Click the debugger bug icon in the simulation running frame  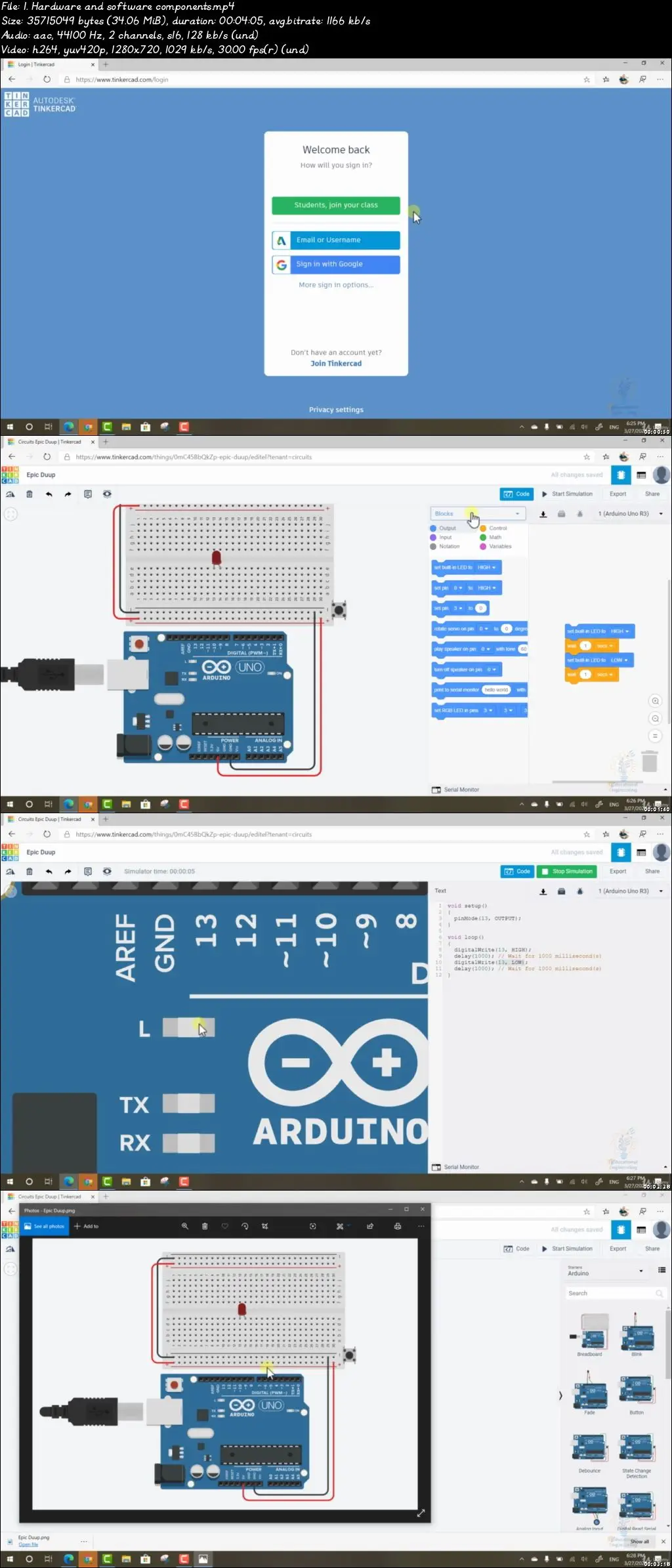point(579,891)
